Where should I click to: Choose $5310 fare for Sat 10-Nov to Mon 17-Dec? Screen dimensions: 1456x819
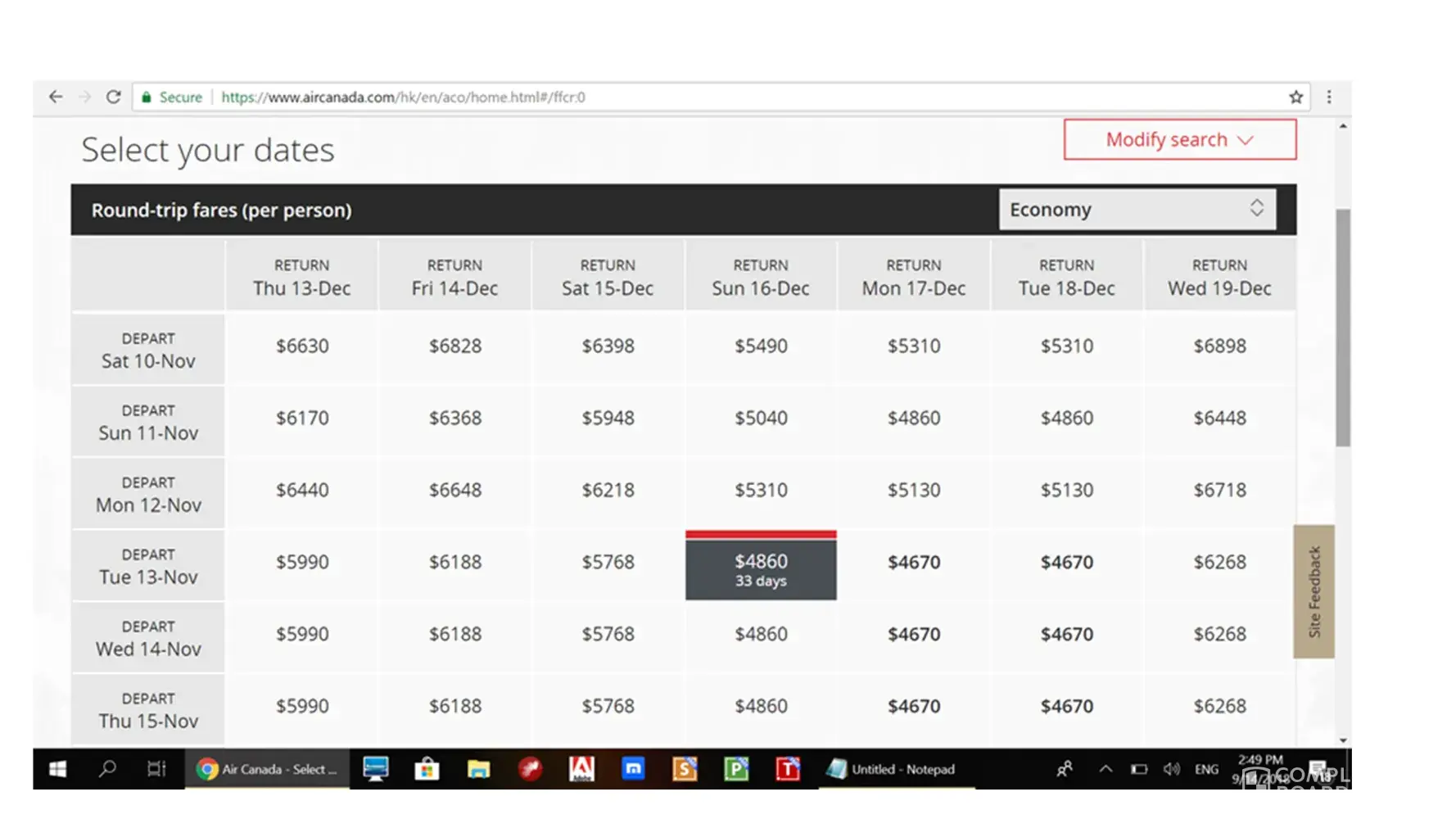[914, 346]
